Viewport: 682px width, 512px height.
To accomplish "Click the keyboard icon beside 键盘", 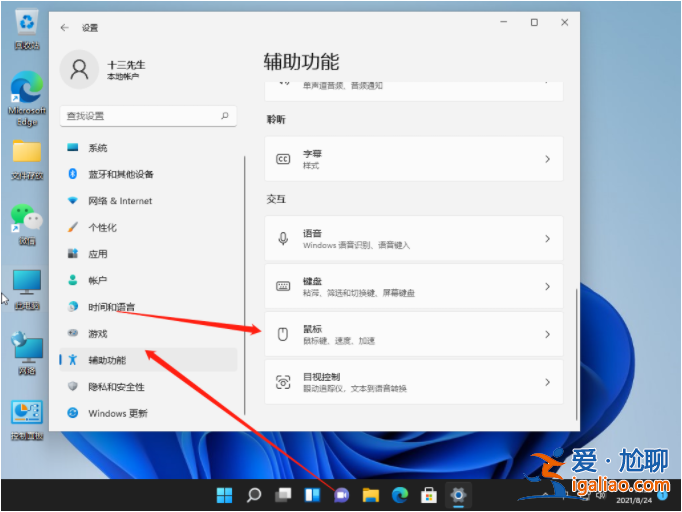I will point(283,286).
